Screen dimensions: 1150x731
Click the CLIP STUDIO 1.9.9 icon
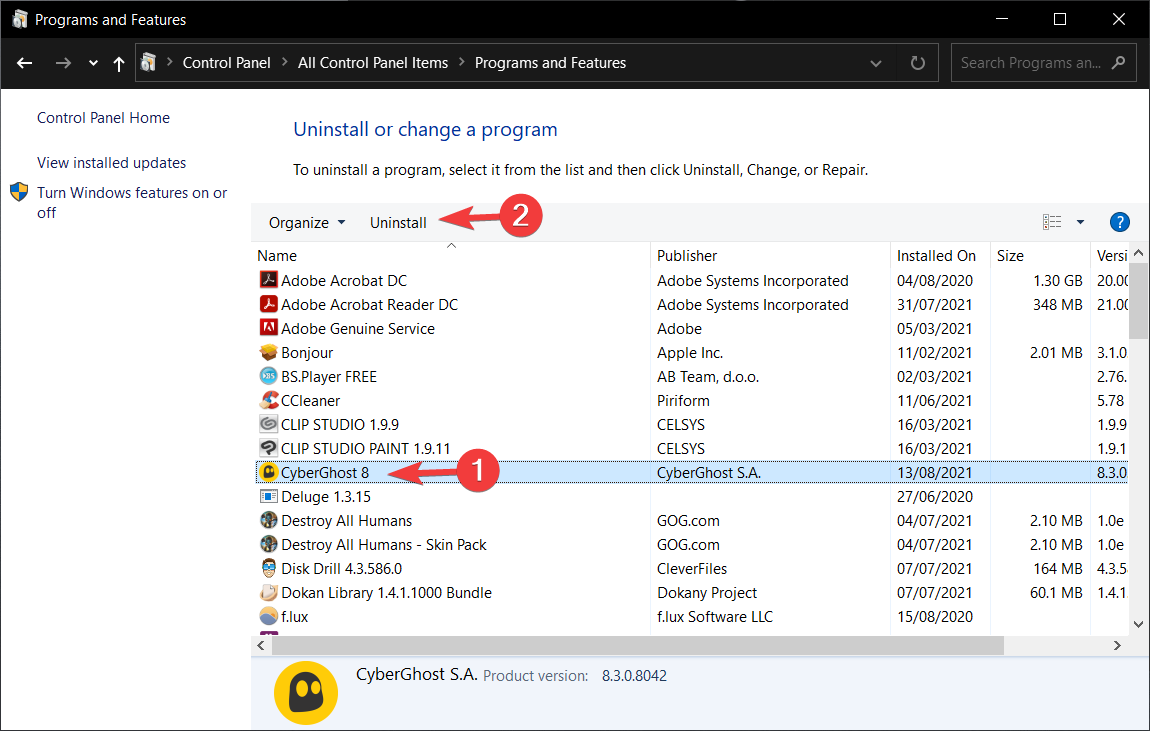pos(268,424)
